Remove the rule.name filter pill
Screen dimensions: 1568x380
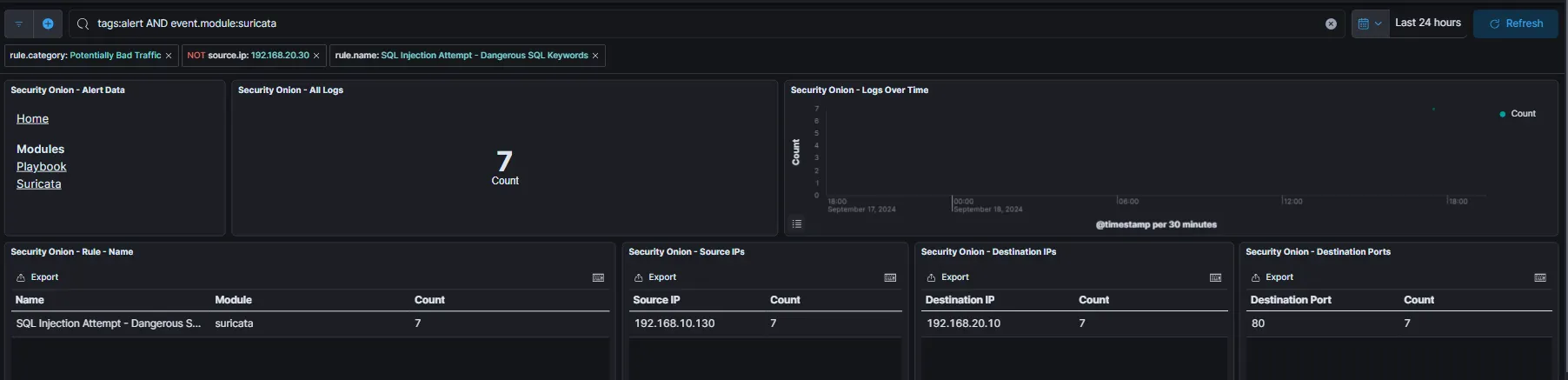click(x=595, y=56)
